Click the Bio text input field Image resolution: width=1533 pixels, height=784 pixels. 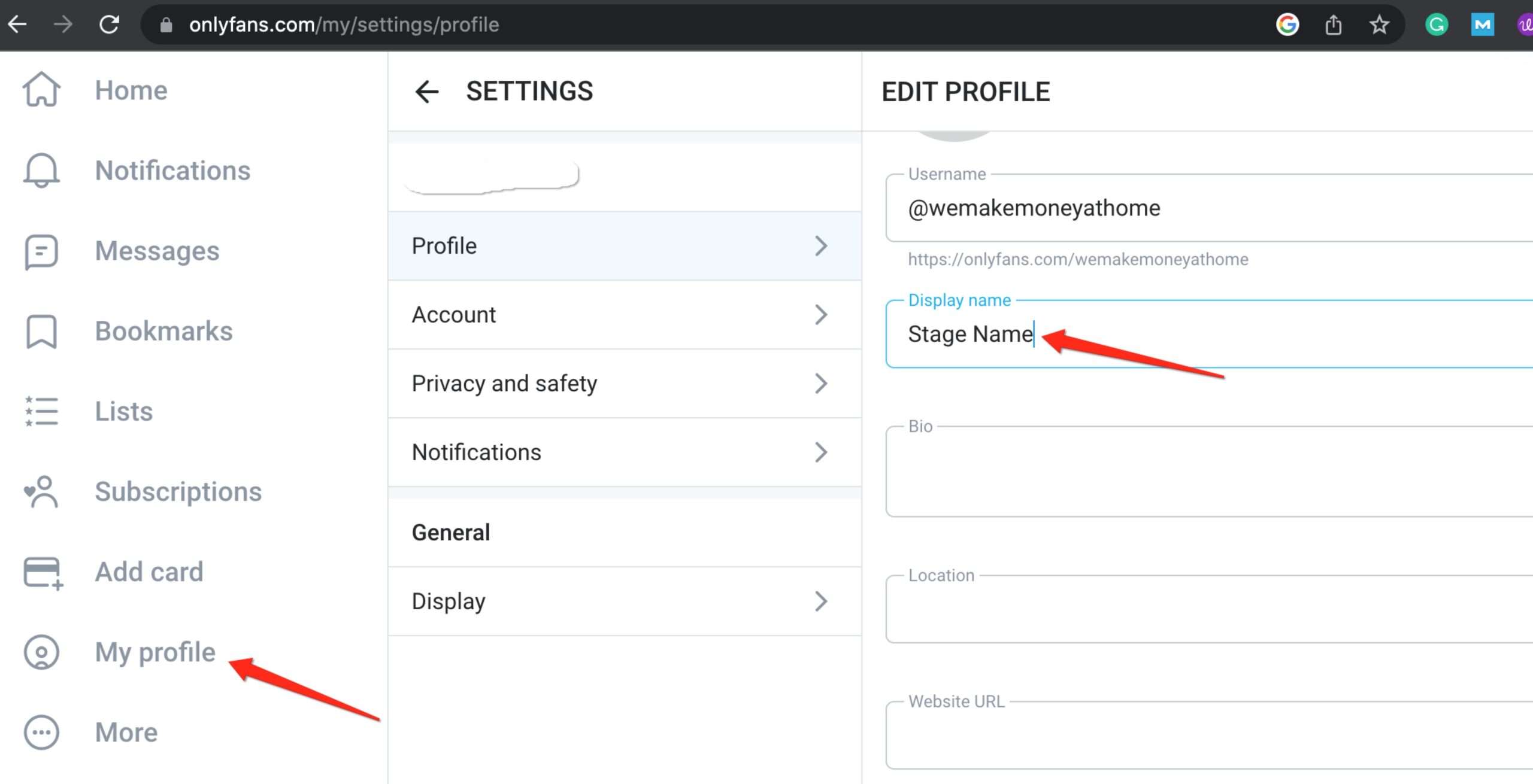[1200, 471]
